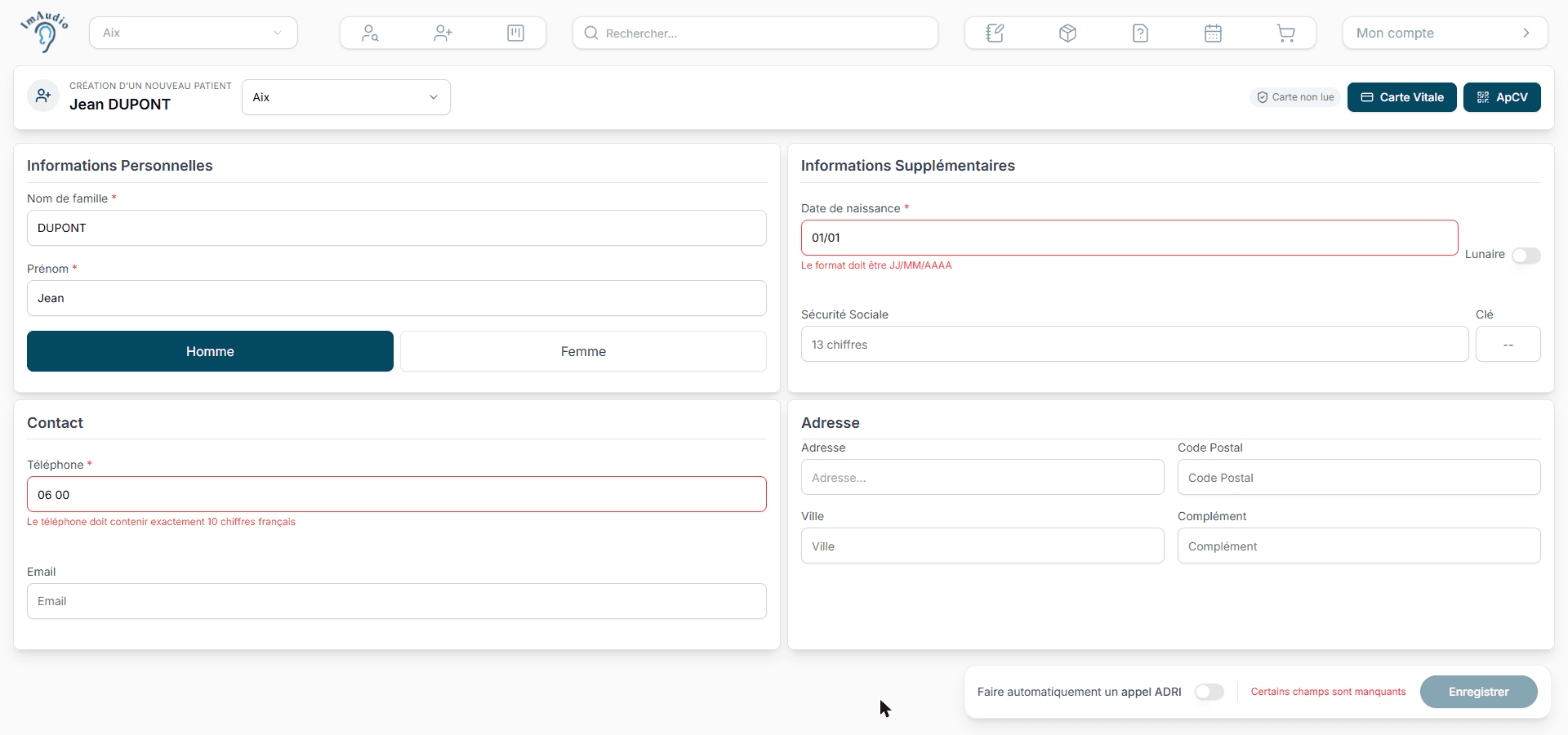Click the ApCV button
Viewport: 1568px width, 735px height.
tap(1502, 97)
